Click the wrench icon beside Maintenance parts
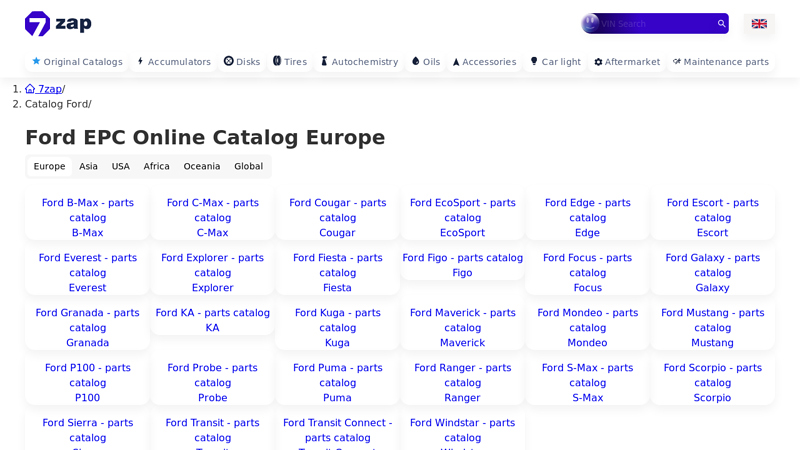 (677, 61)
